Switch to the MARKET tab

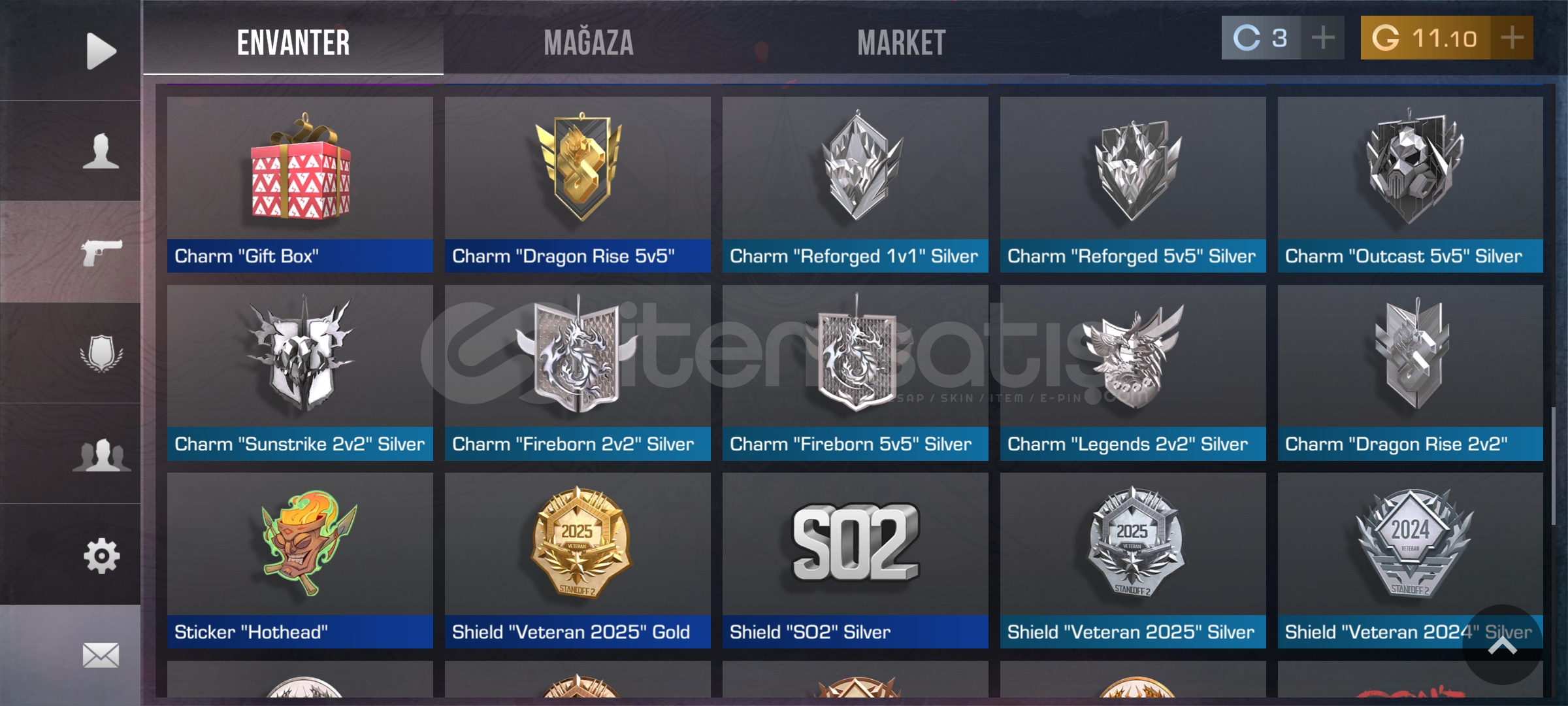(901, 43)
